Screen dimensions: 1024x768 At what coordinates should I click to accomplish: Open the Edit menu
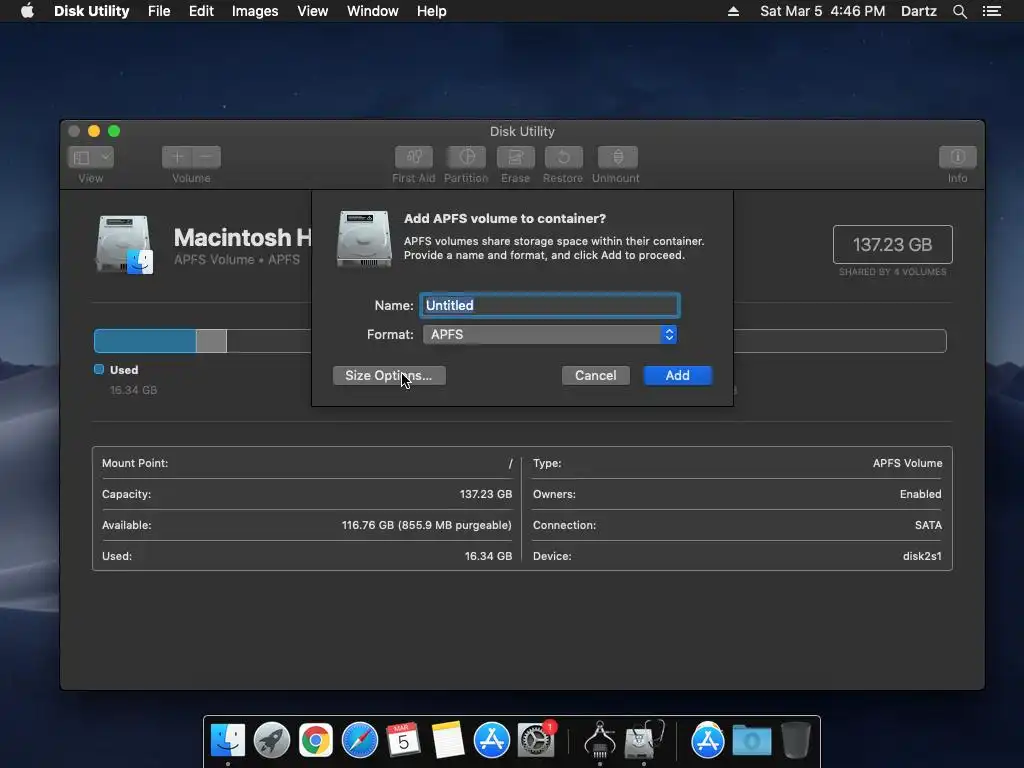click(x=201, y=11)
